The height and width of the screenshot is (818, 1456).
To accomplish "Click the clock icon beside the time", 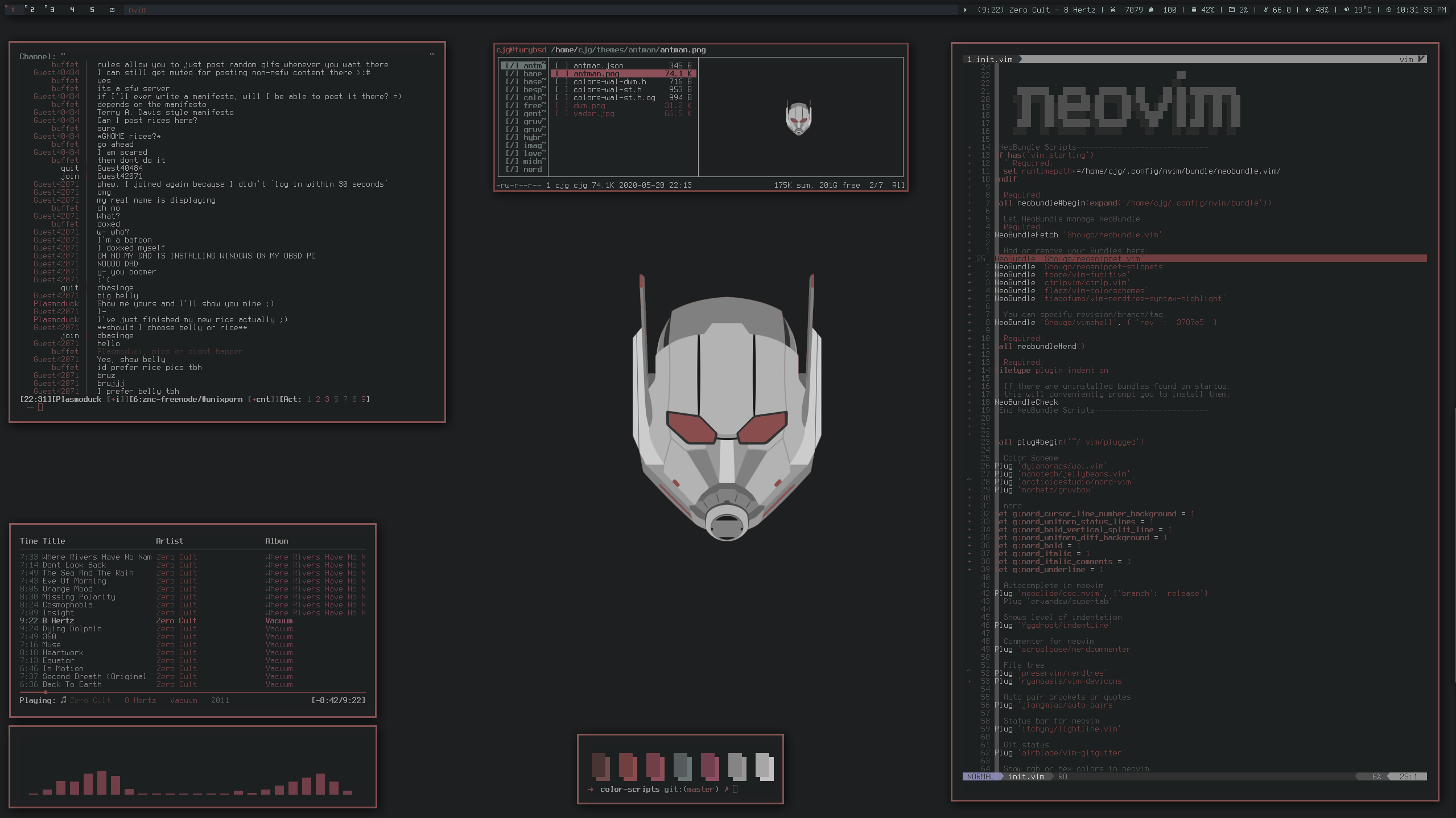I will click(1389, 10).
